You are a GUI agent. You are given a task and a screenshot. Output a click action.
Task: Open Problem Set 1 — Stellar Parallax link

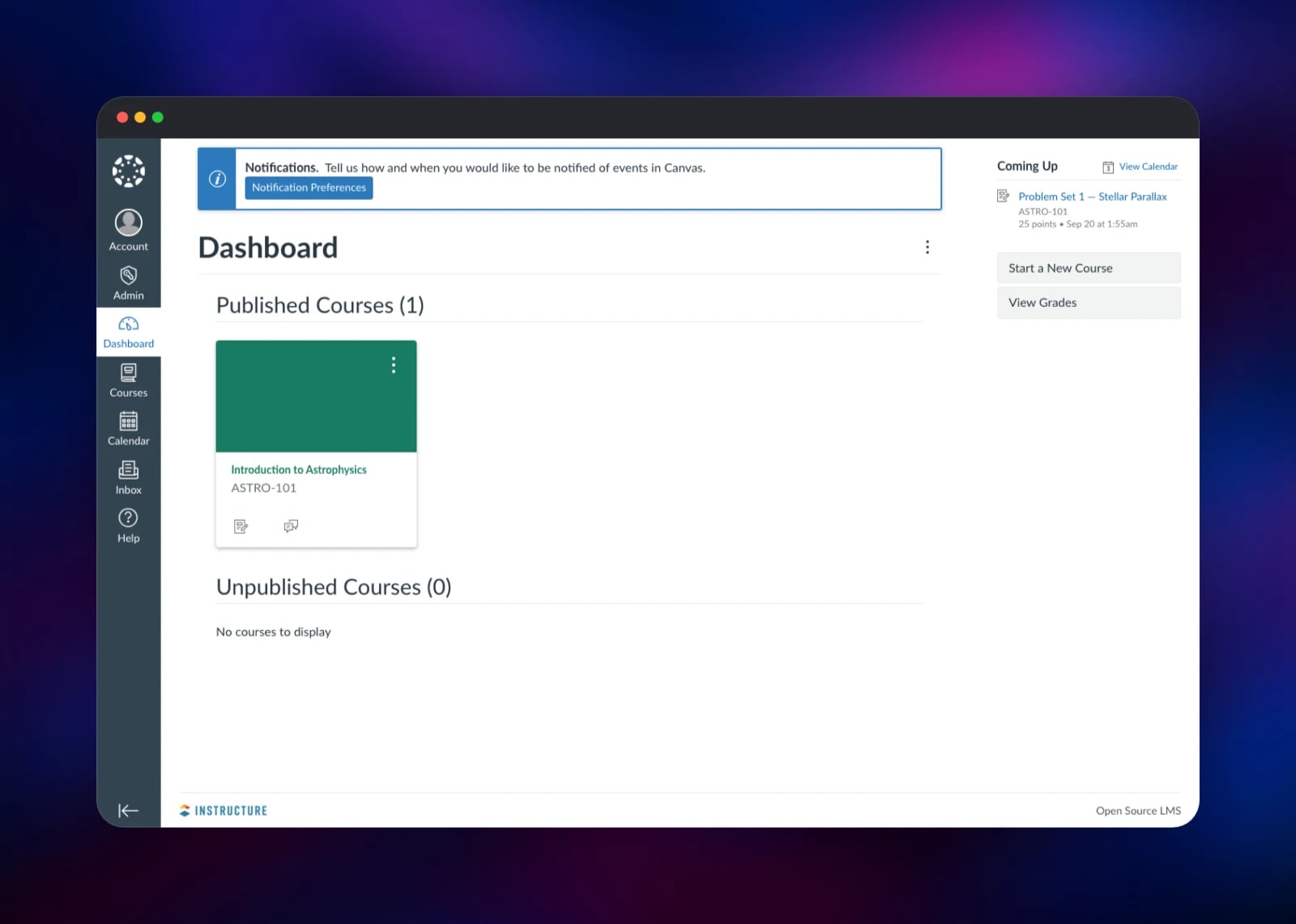tap(1093, 197)
